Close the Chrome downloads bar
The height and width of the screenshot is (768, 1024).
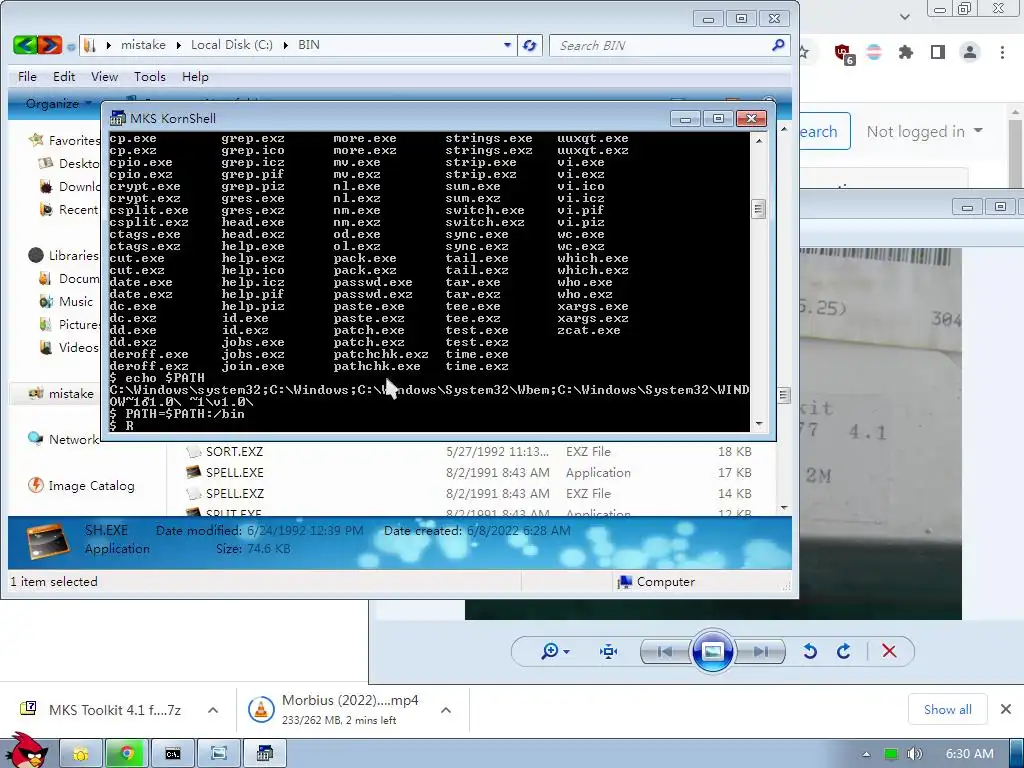1006,709
